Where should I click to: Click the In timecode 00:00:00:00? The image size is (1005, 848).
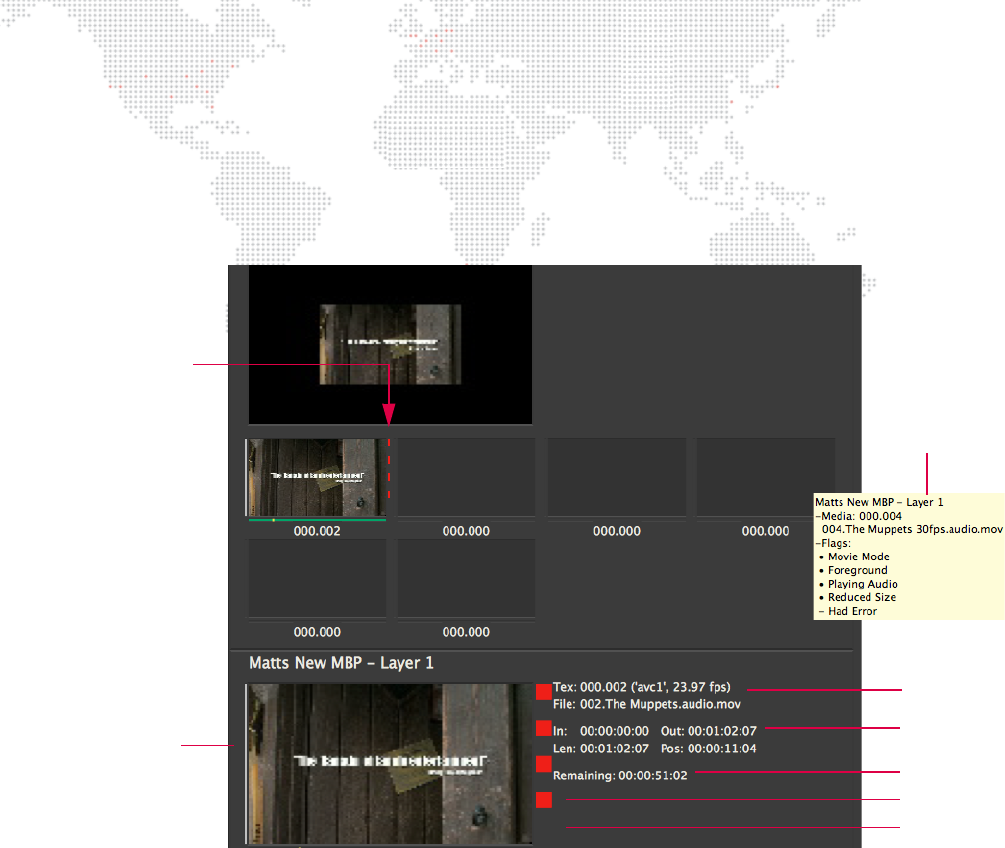pos(614,731)
